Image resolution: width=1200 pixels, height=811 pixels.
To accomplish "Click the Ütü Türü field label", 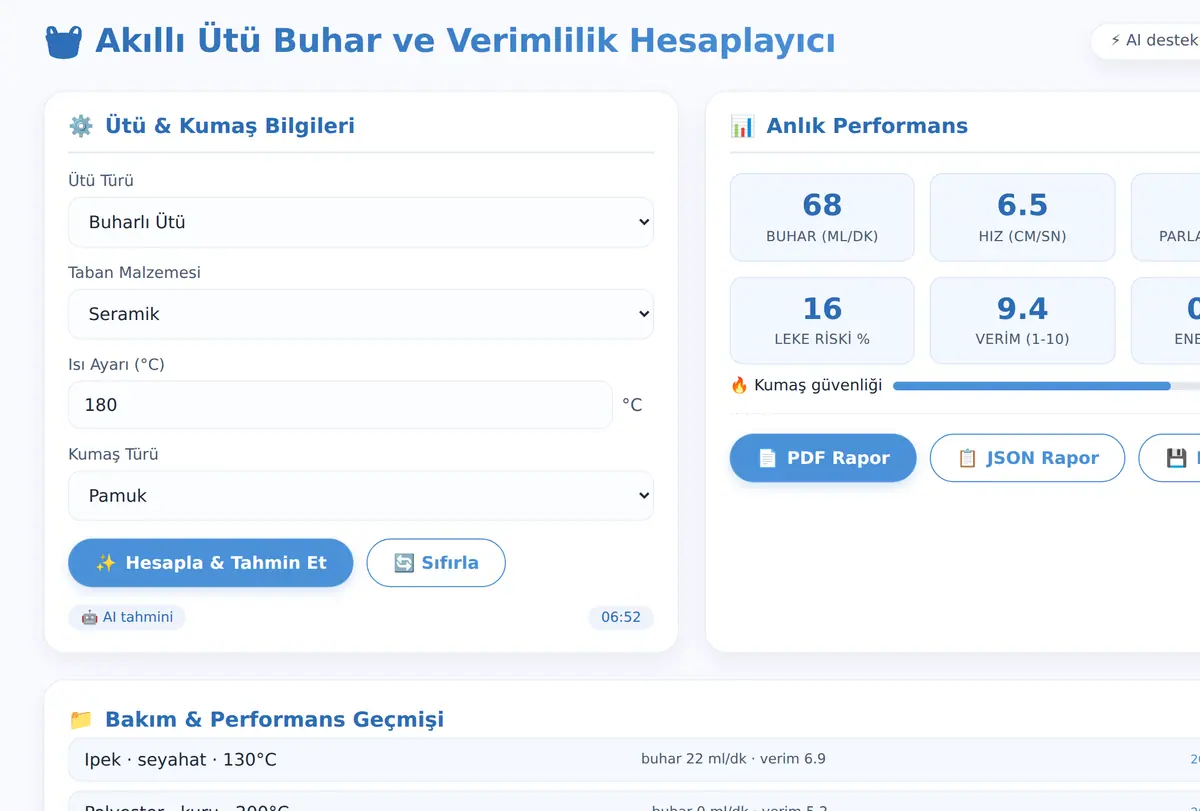I will coord(101,181).
